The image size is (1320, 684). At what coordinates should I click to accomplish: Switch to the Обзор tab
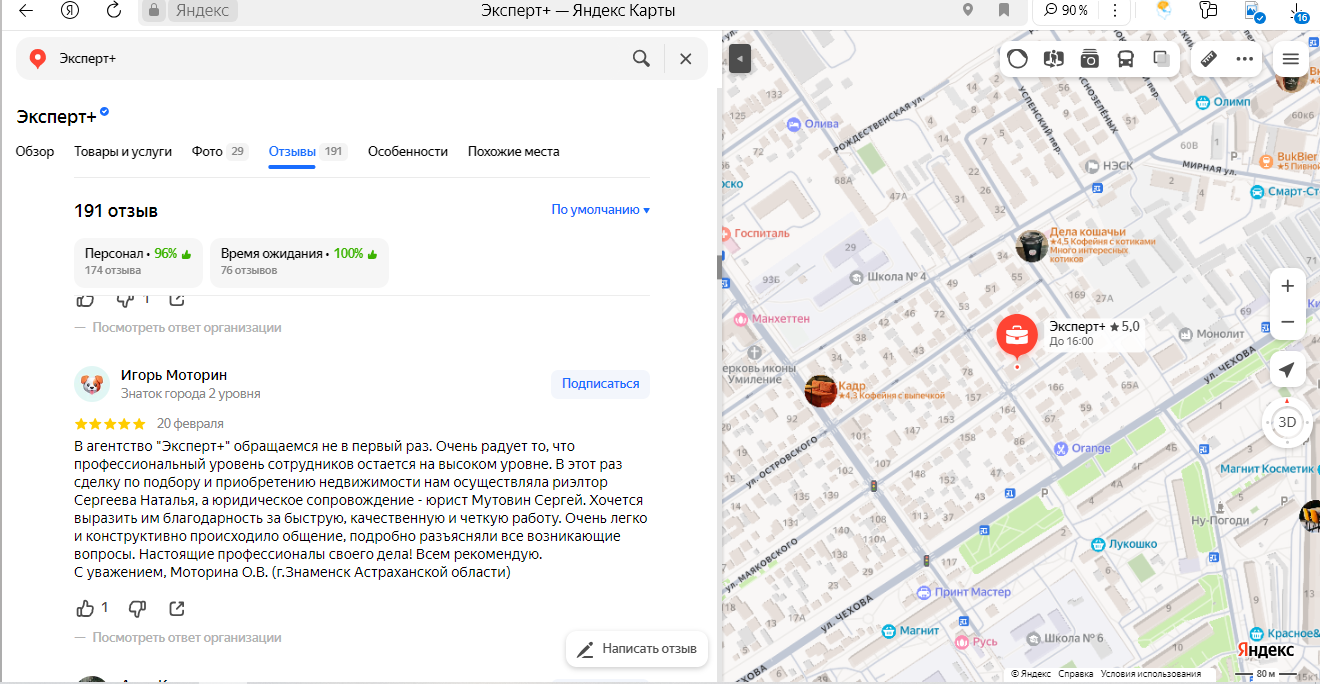click(35, 152)
